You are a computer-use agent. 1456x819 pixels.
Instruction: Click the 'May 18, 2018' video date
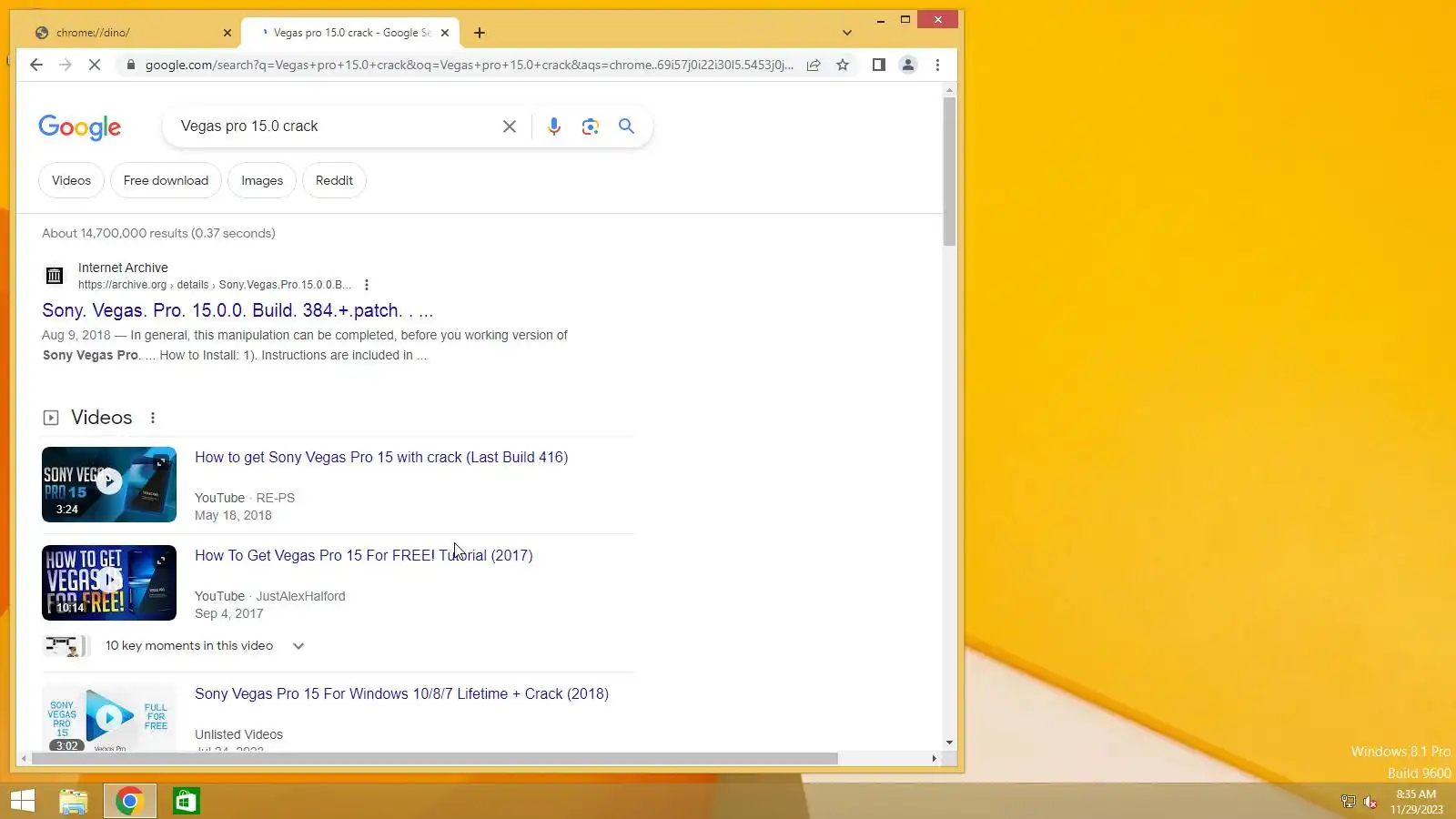[x=233, y=515]
